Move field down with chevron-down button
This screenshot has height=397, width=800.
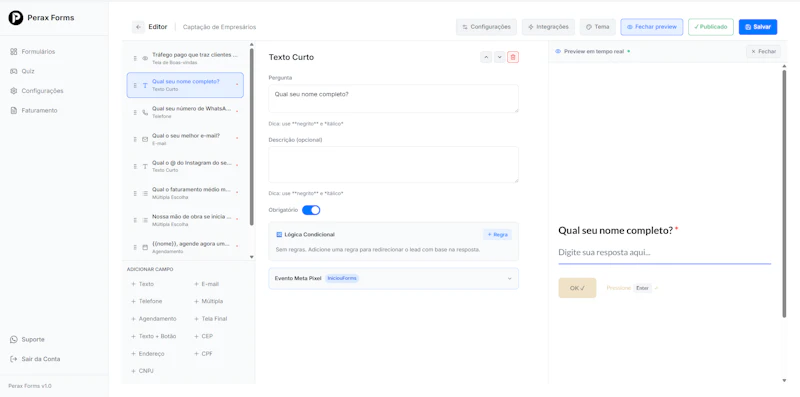pyautogui.click(x=499, y=57)
